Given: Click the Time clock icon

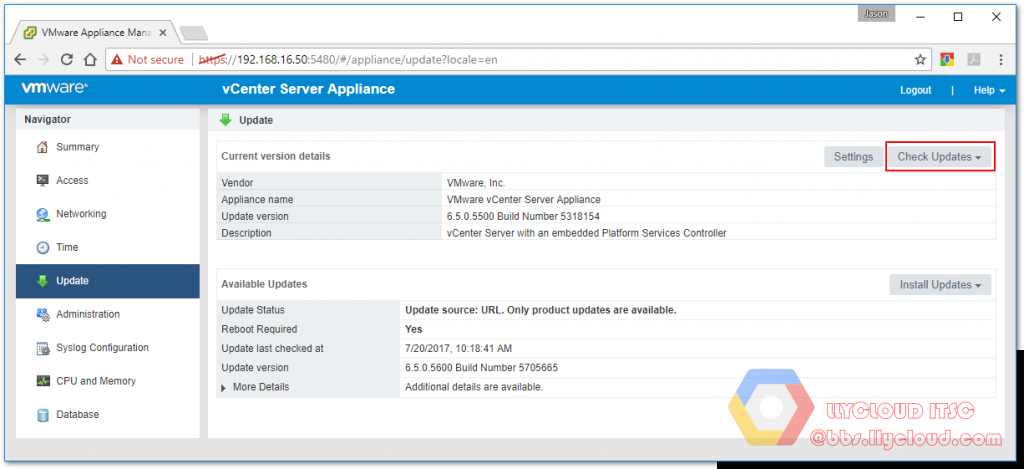Looking at the screenshot, I should pyautogui.click(x=42, y=248).
